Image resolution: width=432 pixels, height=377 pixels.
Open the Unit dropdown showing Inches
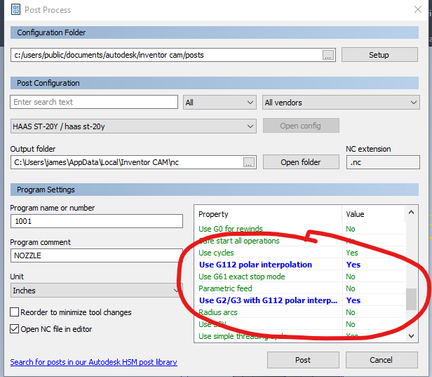click(x=97, y=290)
